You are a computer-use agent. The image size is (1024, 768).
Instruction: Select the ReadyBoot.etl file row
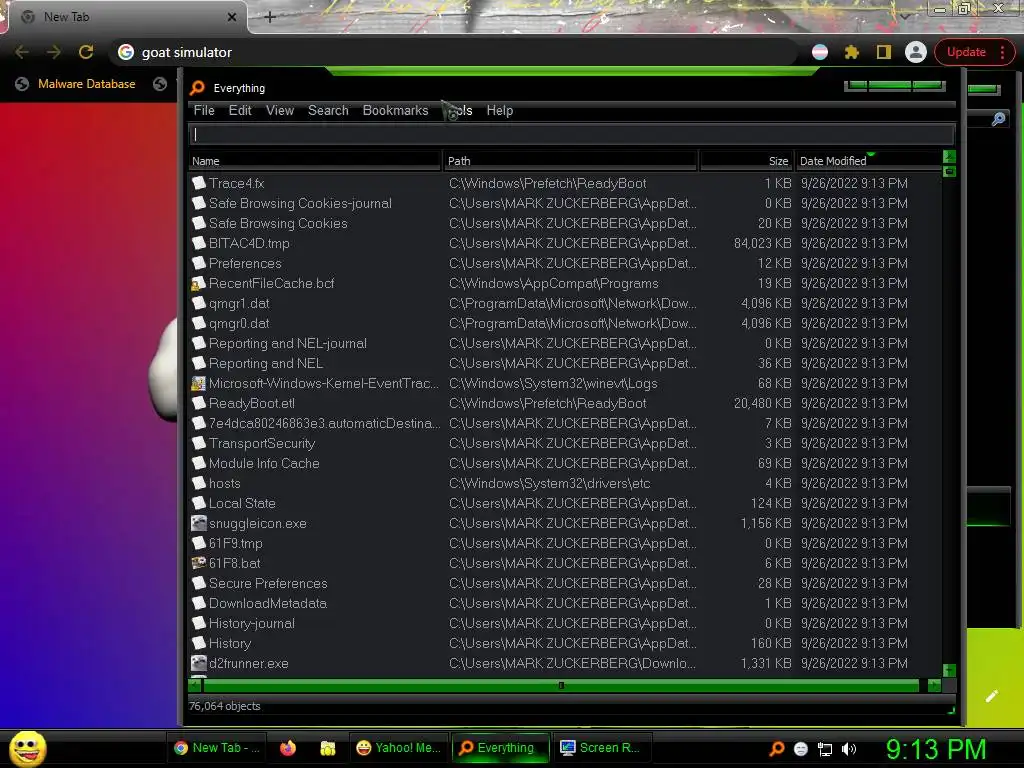[565, 403]
